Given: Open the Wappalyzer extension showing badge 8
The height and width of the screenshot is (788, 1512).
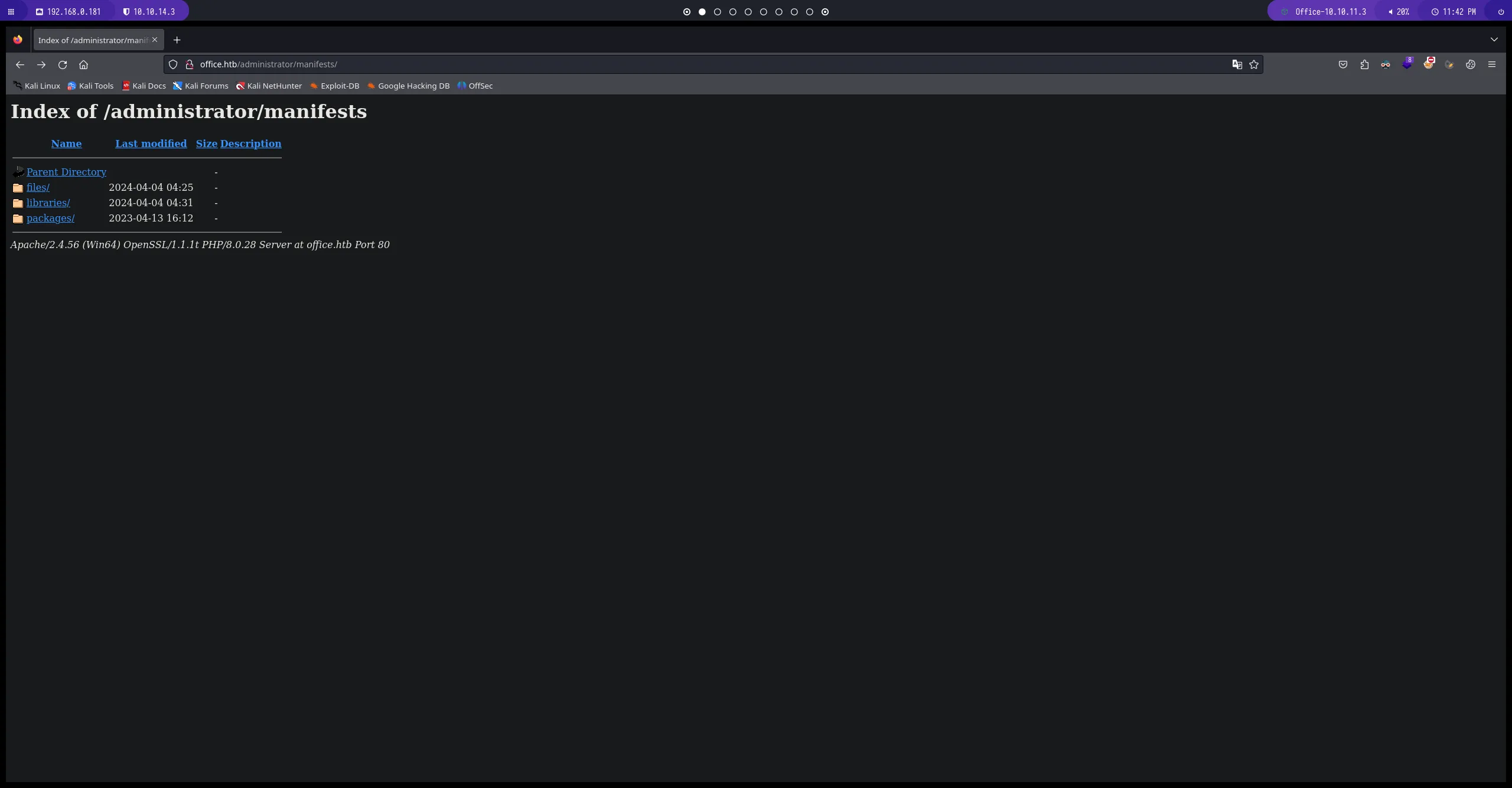Looking at the screenshot, I should click(1407, 63).
